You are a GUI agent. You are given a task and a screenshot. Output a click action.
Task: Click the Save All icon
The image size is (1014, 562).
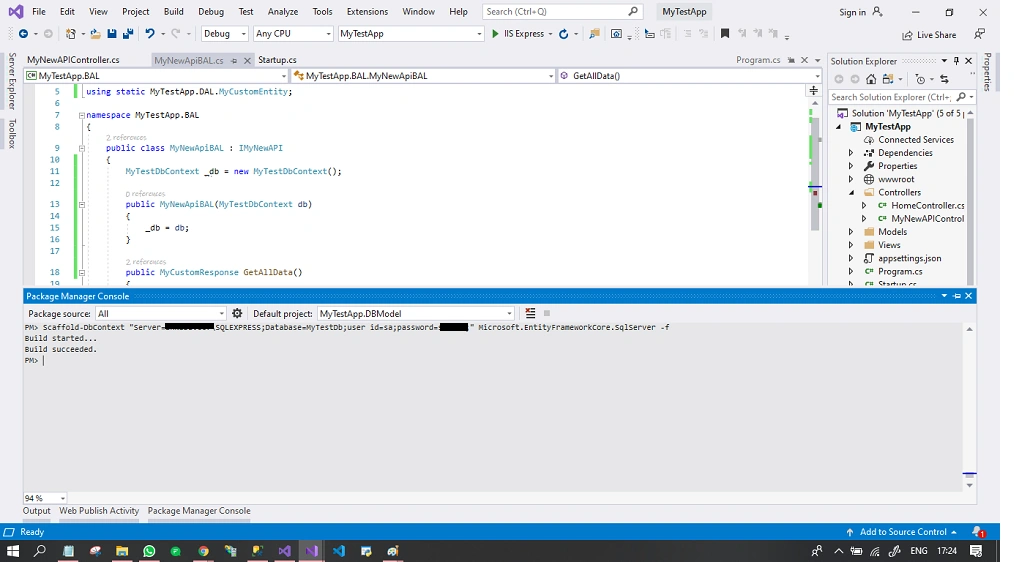click(128, 34)
